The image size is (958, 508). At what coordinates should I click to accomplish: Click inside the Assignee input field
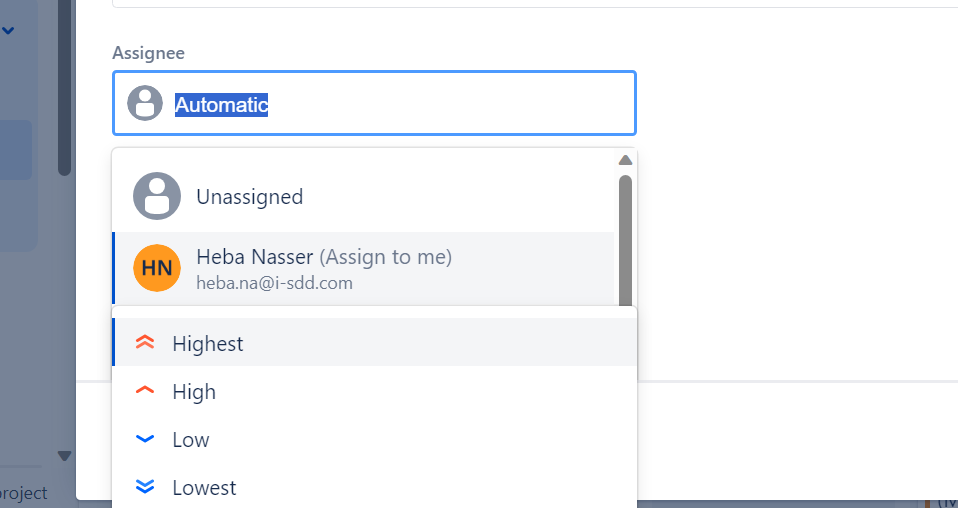coord(375,103)
